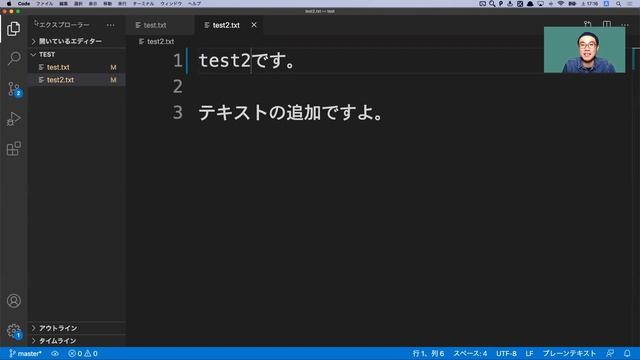Click M status badge beside test.txt
Image resolution: width=640 pixels, height=360 pixels.
pos(113,67)
